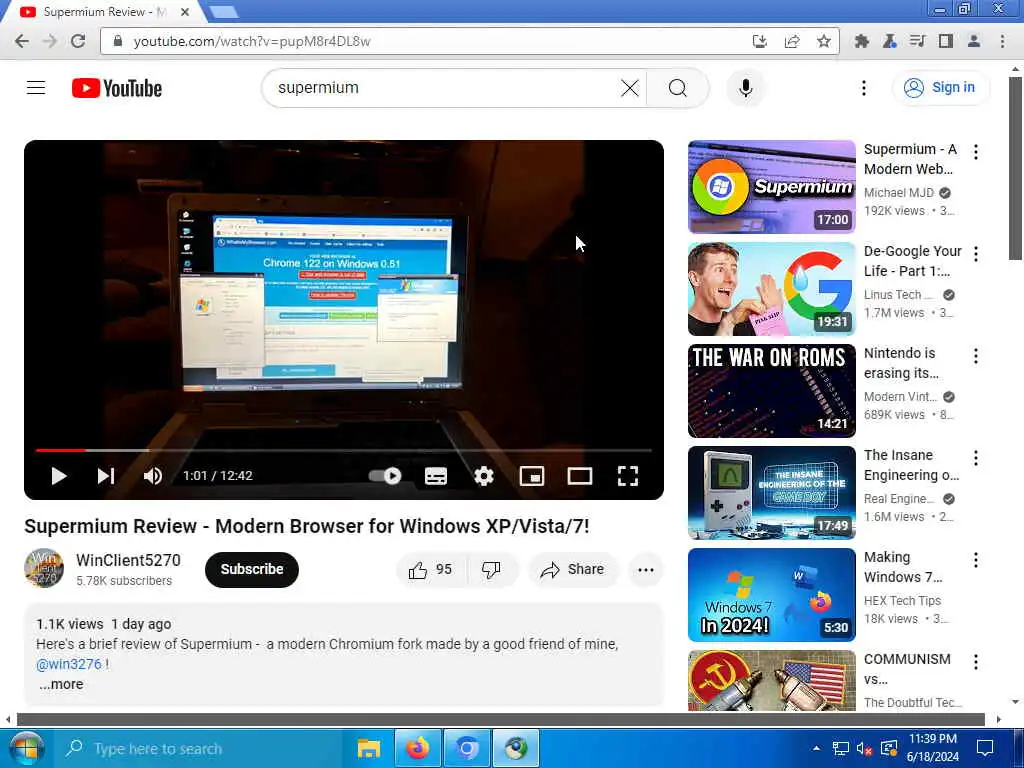1024x768 pixels.
Task: Toggle the browser side panel icon
Action: pos(945,41)
